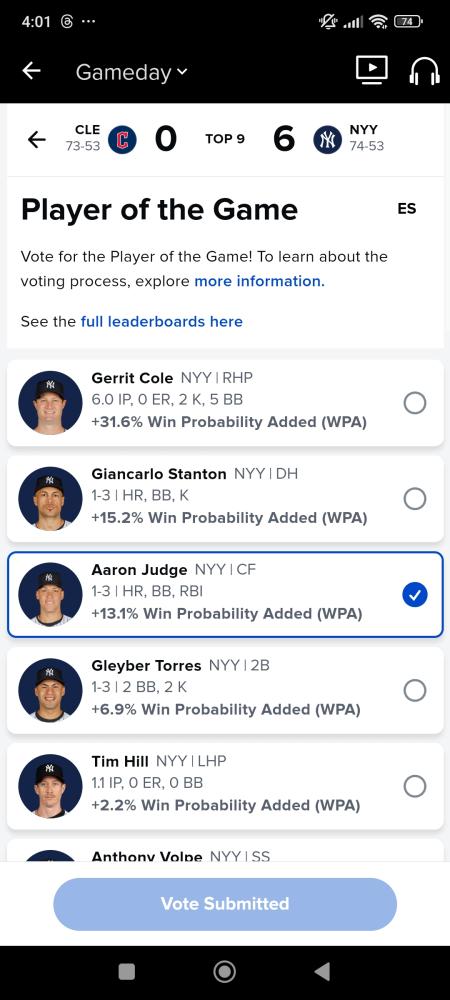This screenshot has height=1000, width=450.
Task: Tap the back arrow beside CLE score
Action: pyautogui.click(x=37, y=139)
